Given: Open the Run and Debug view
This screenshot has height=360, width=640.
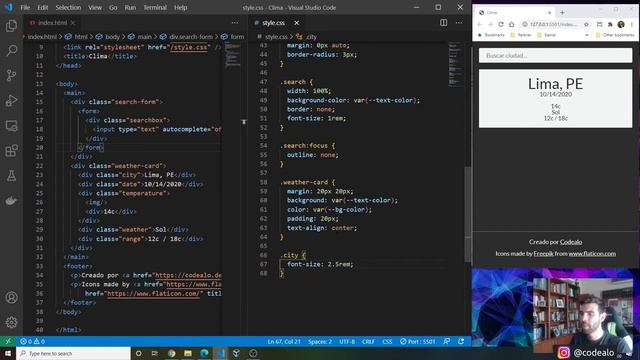Looking at the screenshot, I should (x=11, y=100).
